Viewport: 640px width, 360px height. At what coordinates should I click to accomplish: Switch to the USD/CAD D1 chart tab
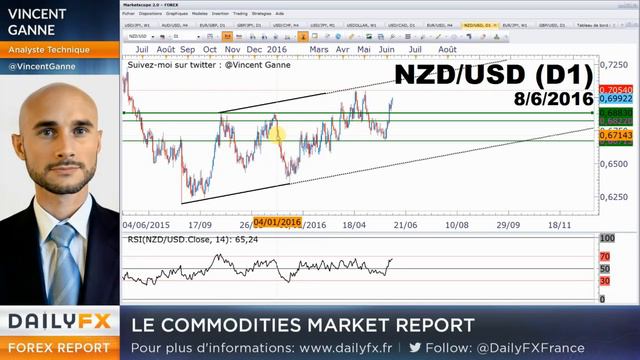coord(401,25)
